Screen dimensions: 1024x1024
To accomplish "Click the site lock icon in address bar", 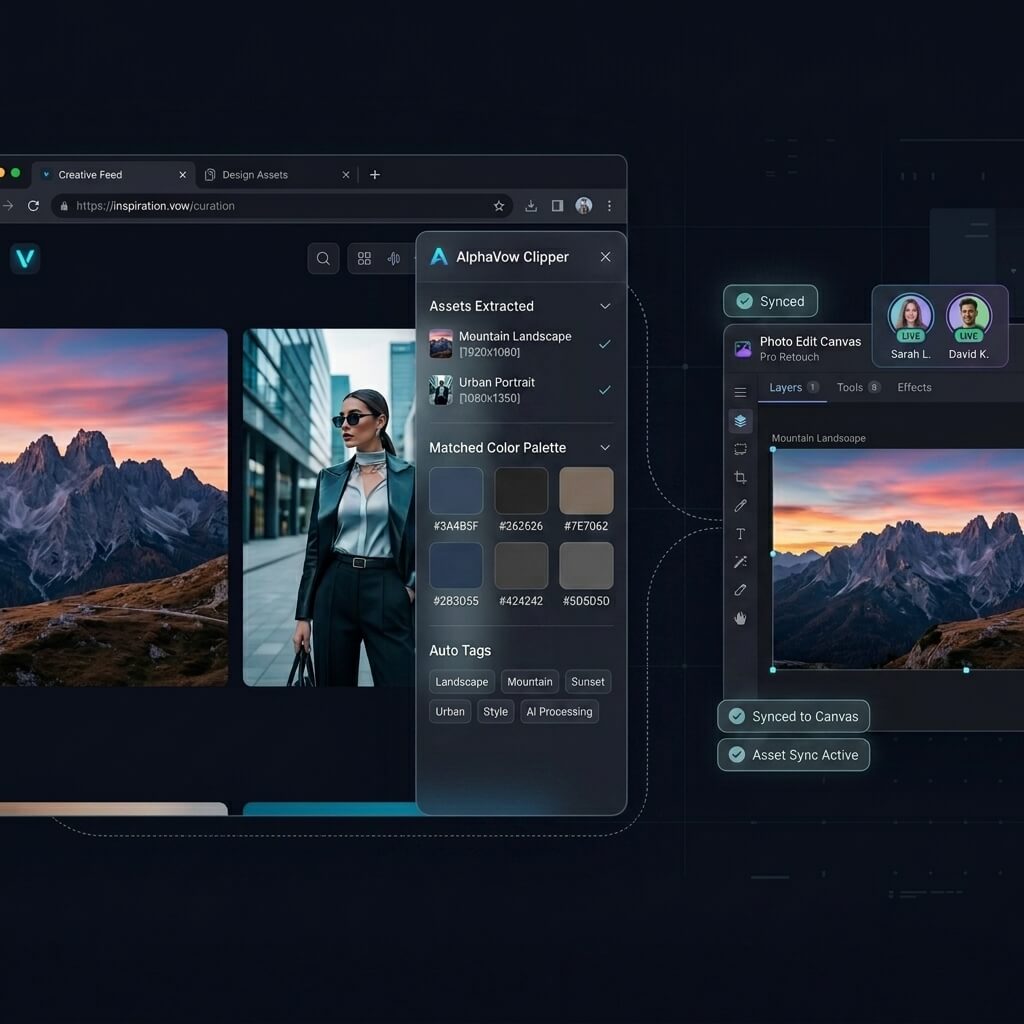I will [64, 206].
